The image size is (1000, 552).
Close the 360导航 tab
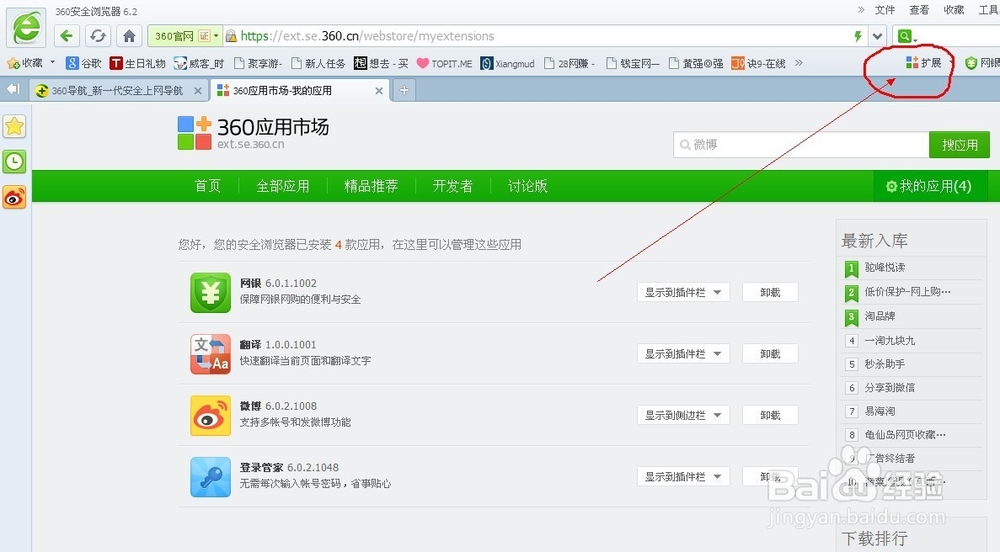point(198,91)
